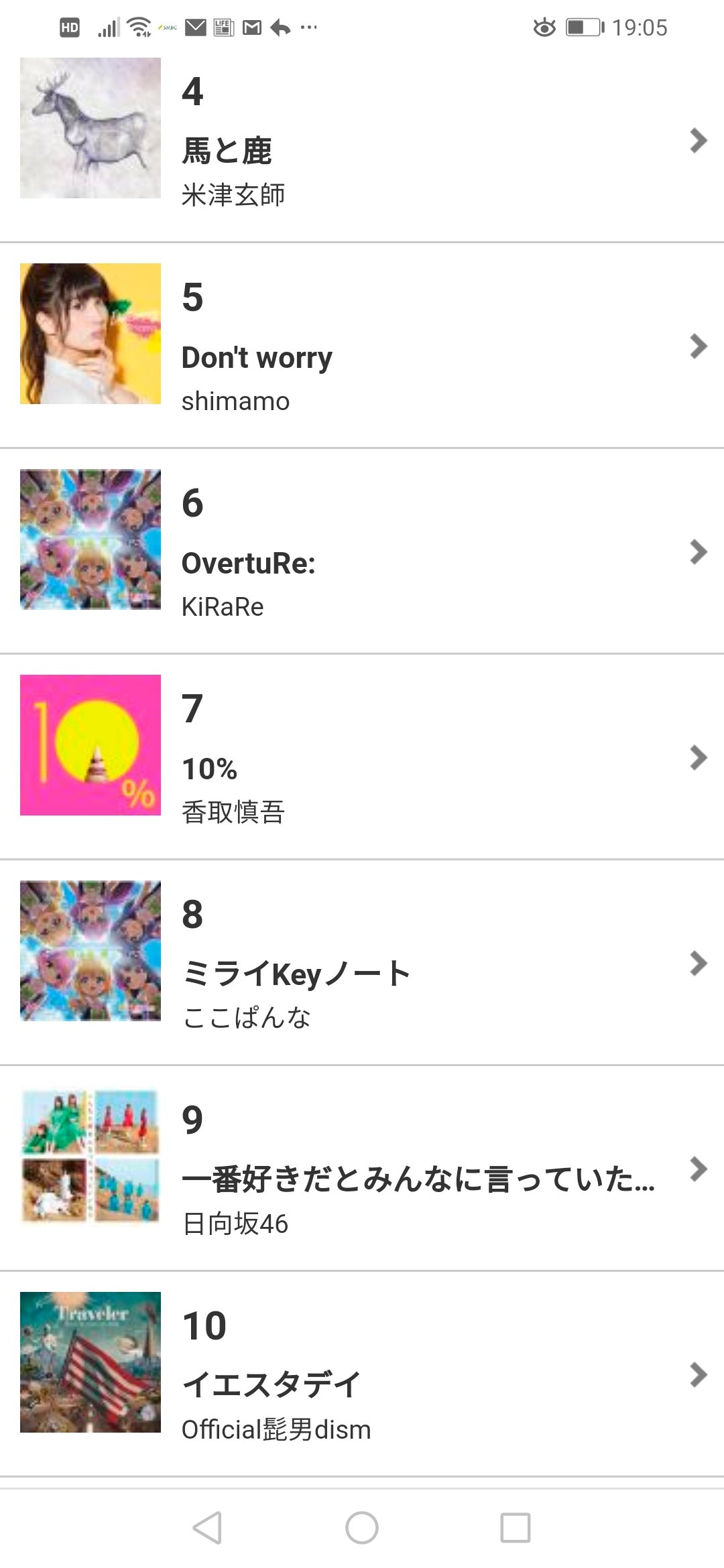Open chevron arrow for Don't worry
The height and width of the screenshot is (1568, 724).
pyautogui.click(x=698, y=346)
